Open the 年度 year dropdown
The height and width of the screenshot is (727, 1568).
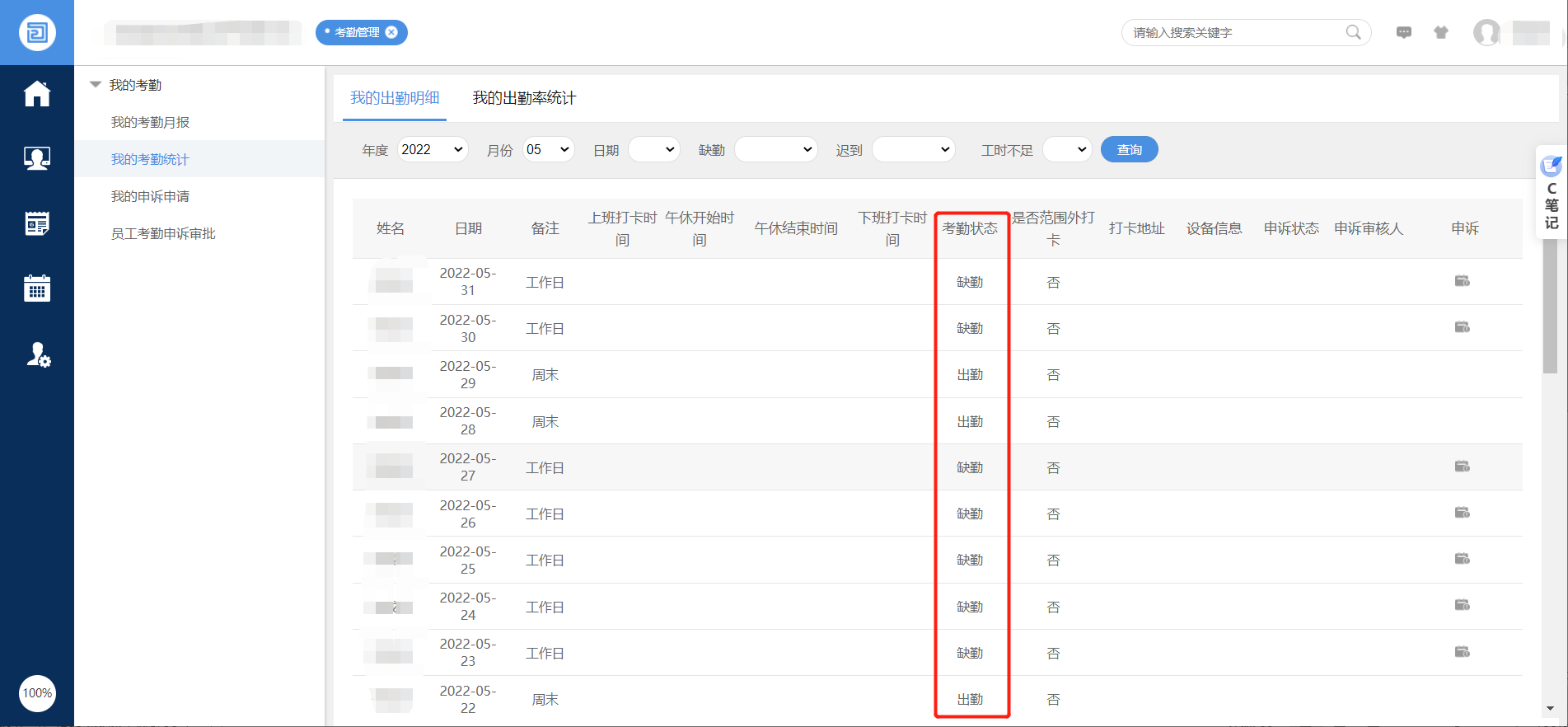pos(433,149)
